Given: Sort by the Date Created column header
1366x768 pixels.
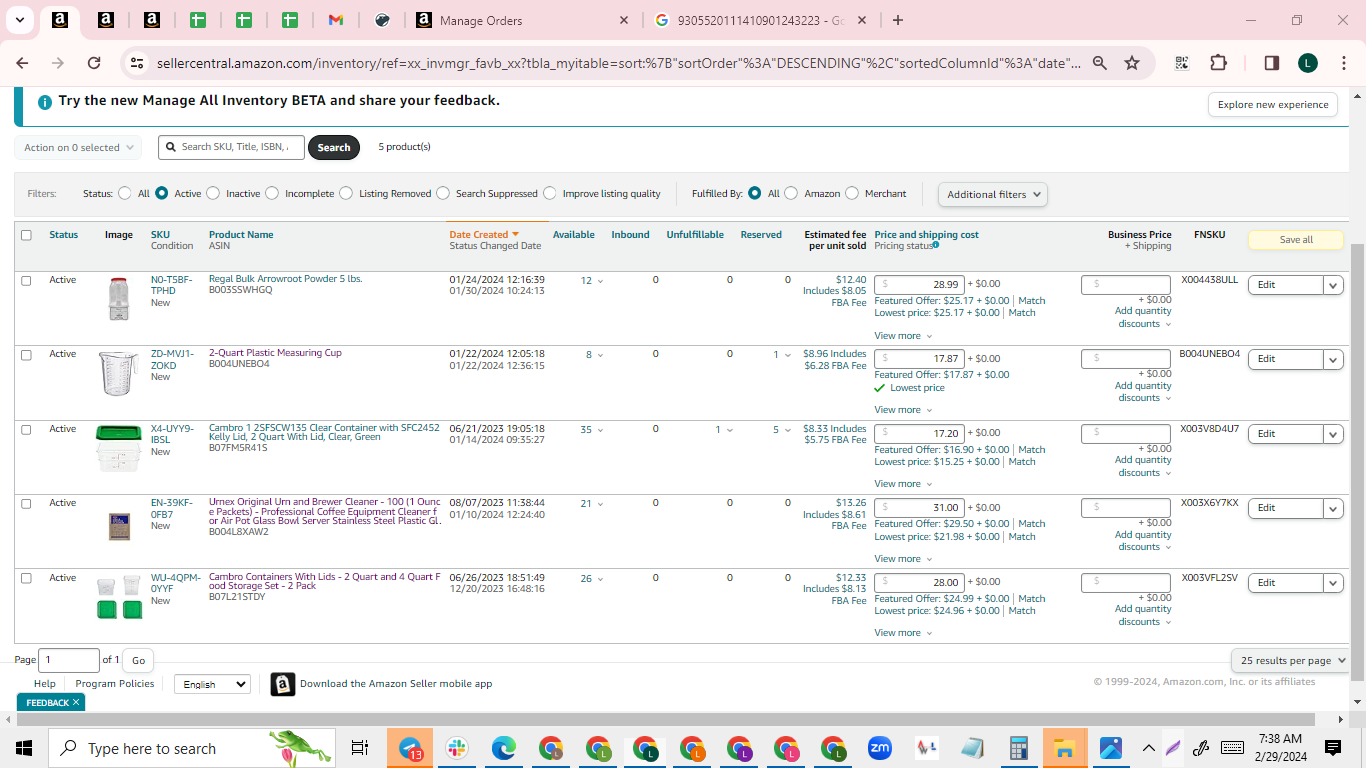Looking at the screenshot, I should pyautogui.click(x=484, y=235).
